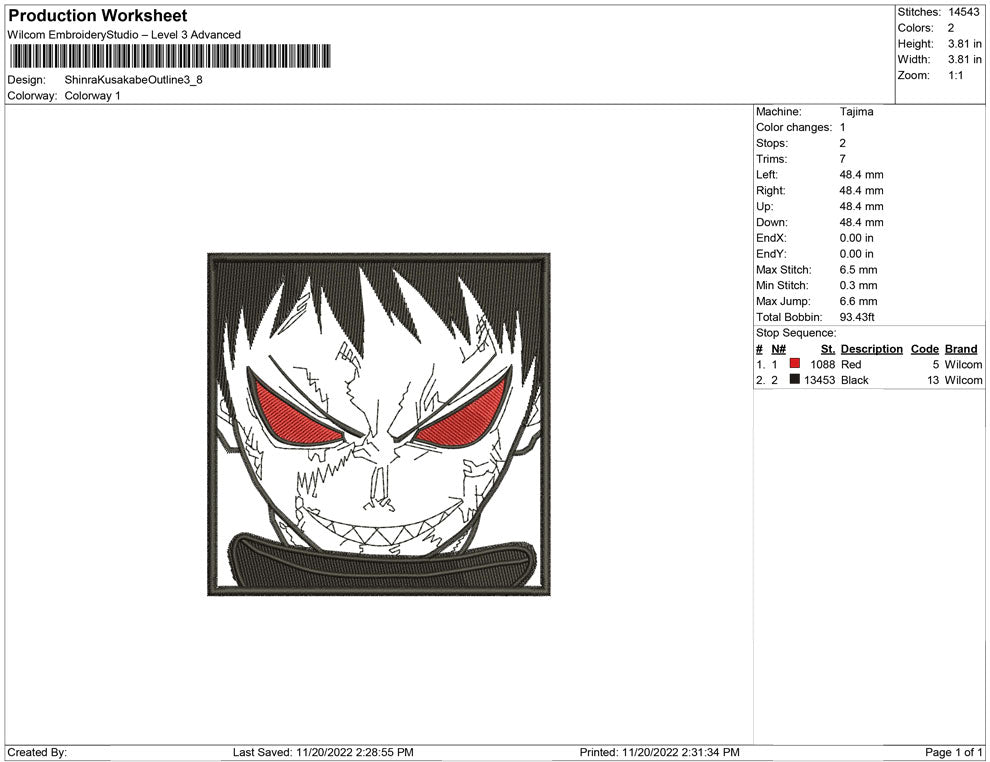Click the "Up:" measurement label

tap(764, 206)
